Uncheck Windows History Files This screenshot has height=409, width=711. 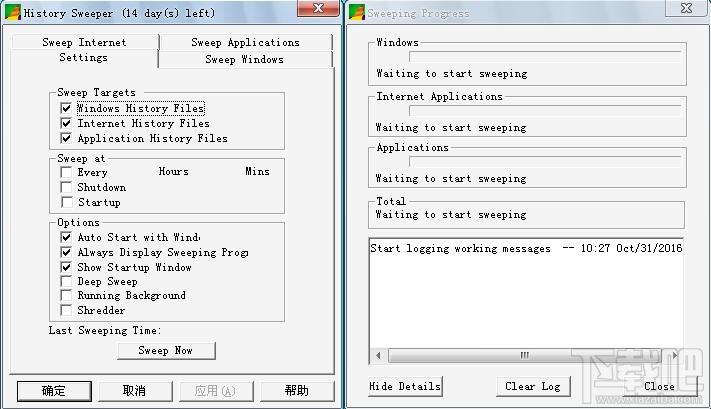tap(66, 108)
